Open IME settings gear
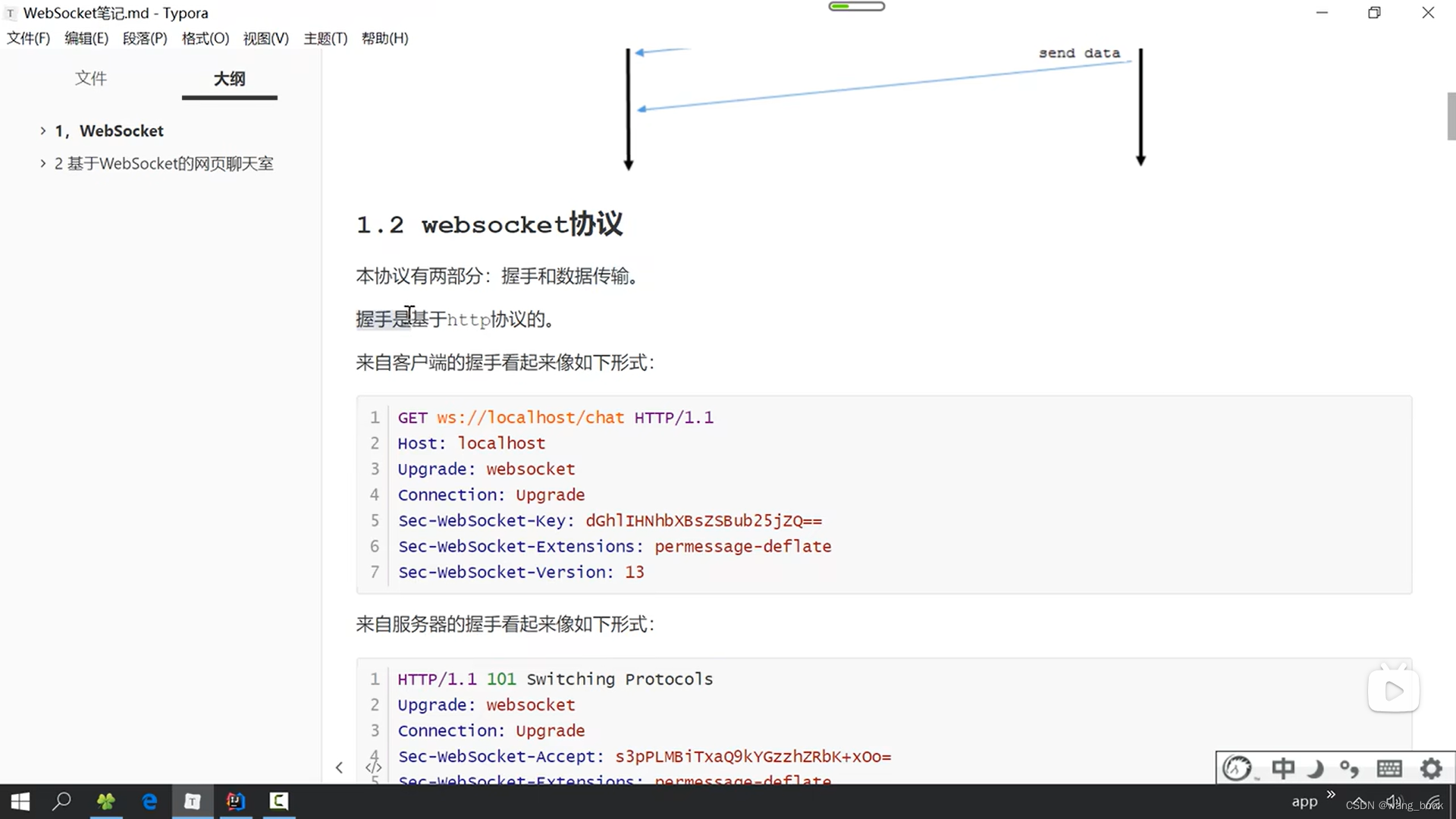This screenshot has height=819, width=1456. tap(1431, 768)
